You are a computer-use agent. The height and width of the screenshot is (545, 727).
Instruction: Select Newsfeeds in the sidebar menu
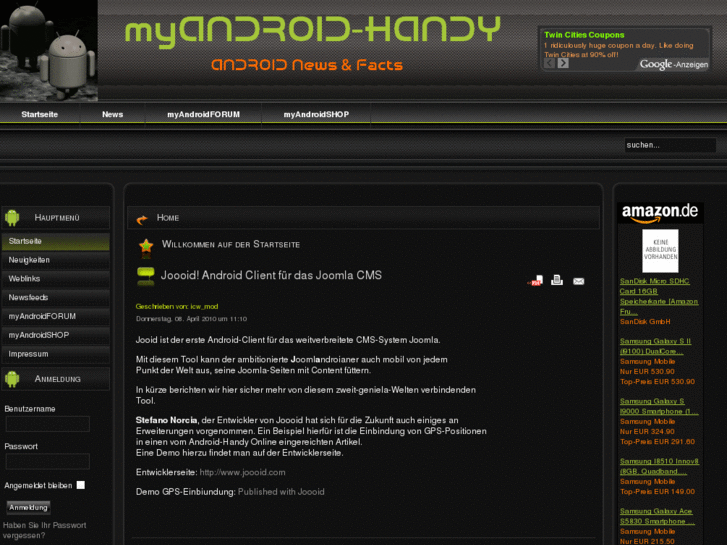(56, 297)
